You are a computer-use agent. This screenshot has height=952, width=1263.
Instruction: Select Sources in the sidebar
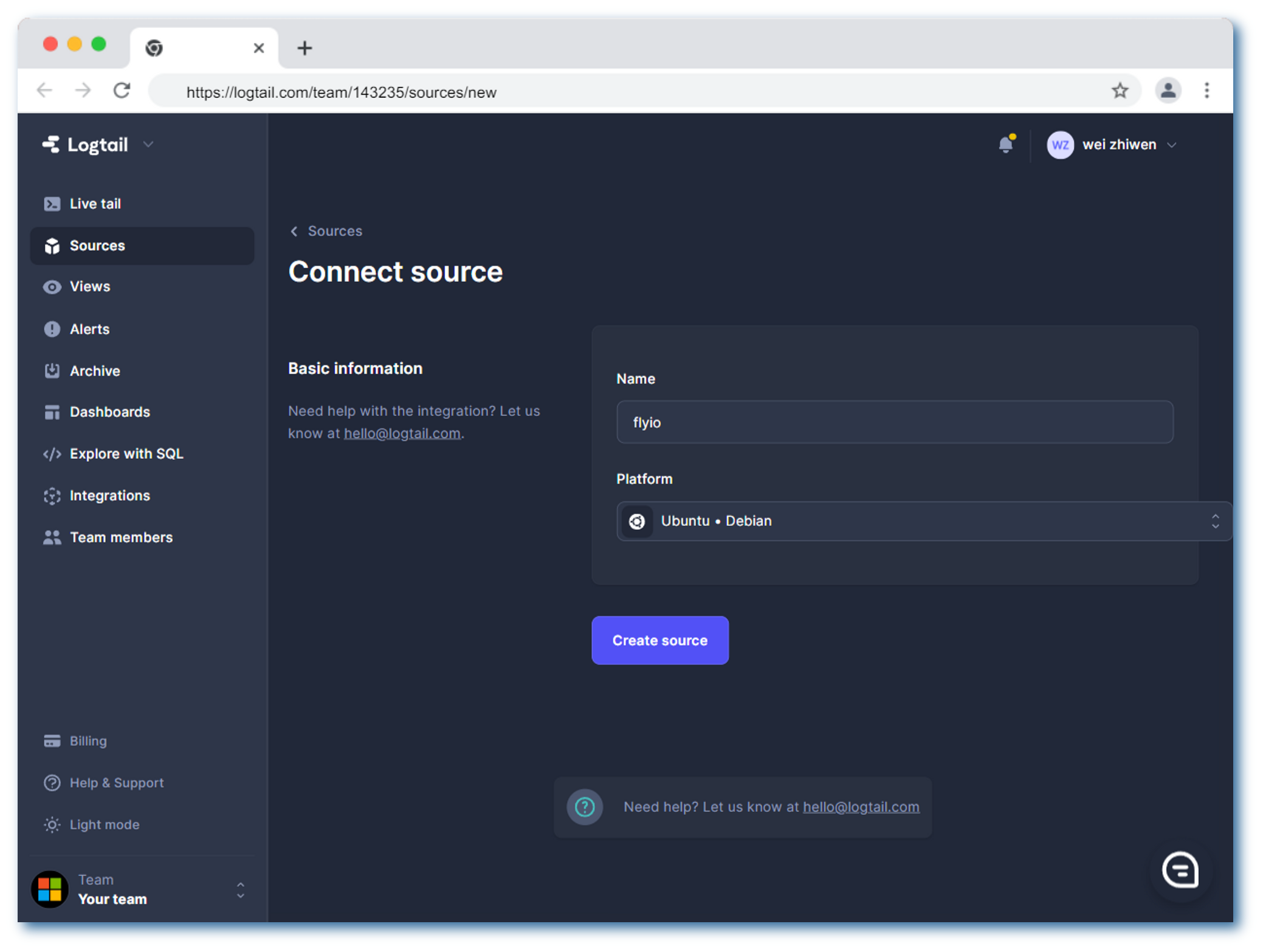click(x=142, y=246)
